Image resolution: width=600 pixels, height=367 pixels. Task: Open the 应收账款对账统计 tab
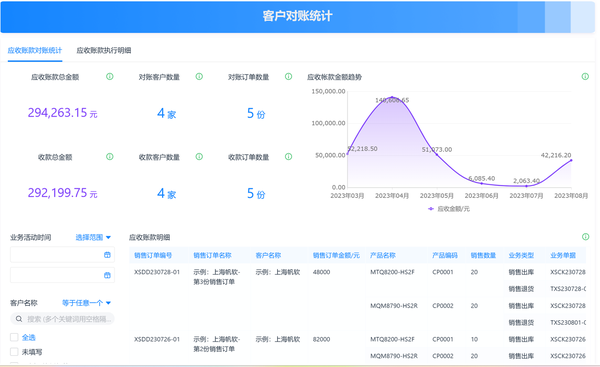click(x=35, y=51)
